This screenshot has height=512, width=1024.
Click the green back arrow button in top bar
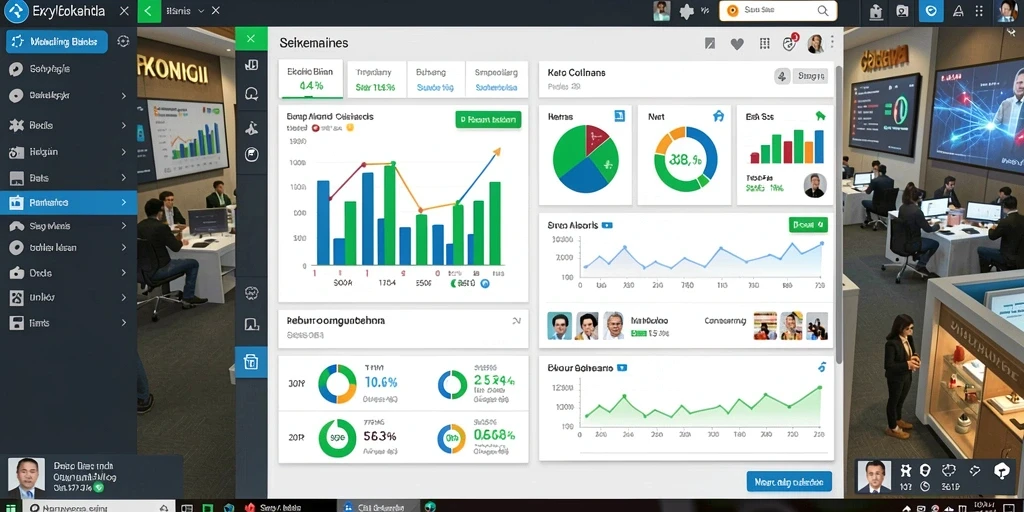[149, 10]
